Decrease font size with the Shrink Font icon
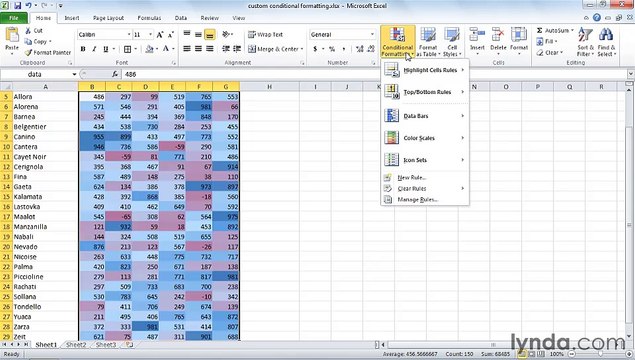This screenshot has height=360, width=635. 171,35
